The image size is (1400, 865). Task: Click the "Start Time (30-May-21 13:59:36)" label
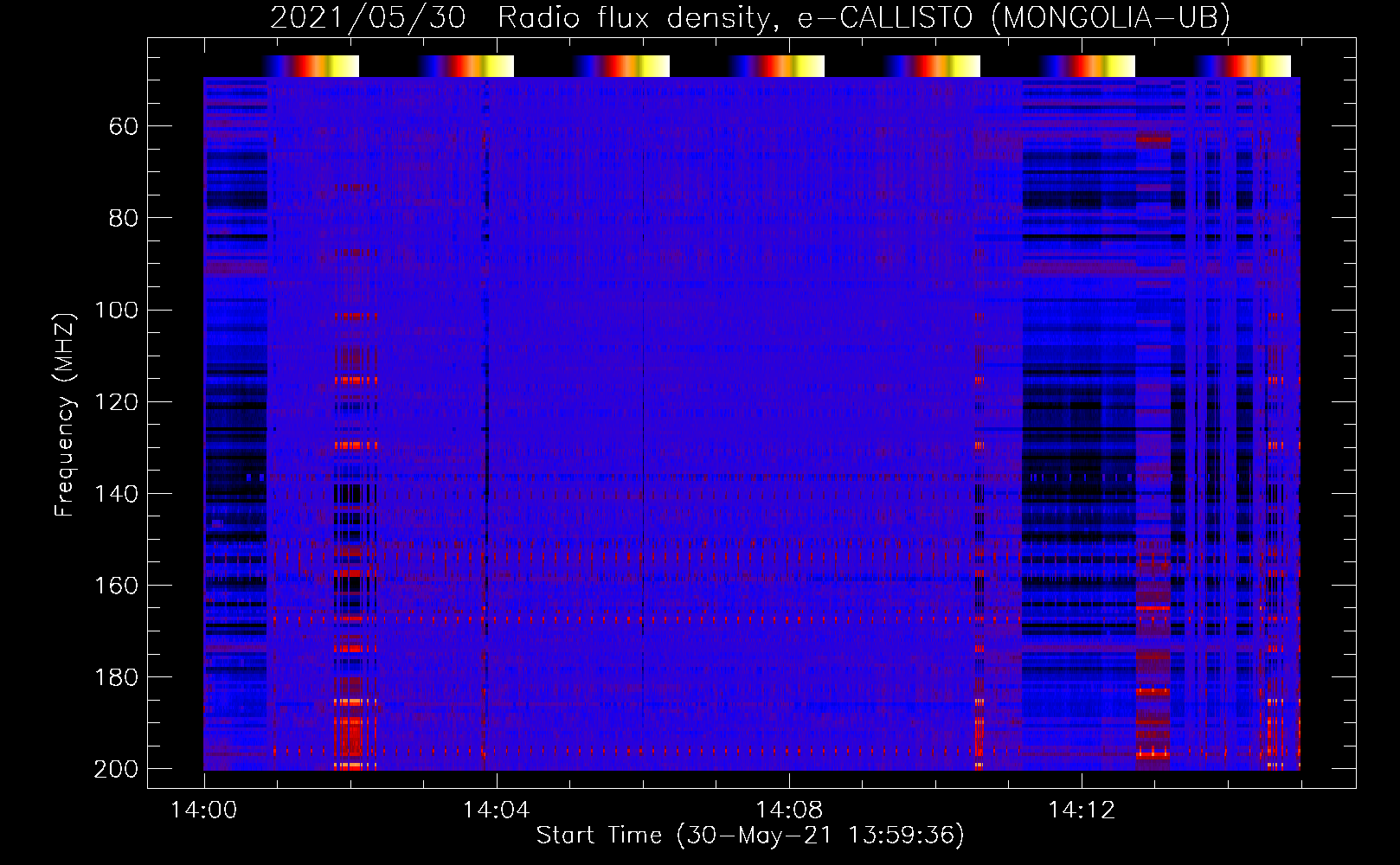750,836
